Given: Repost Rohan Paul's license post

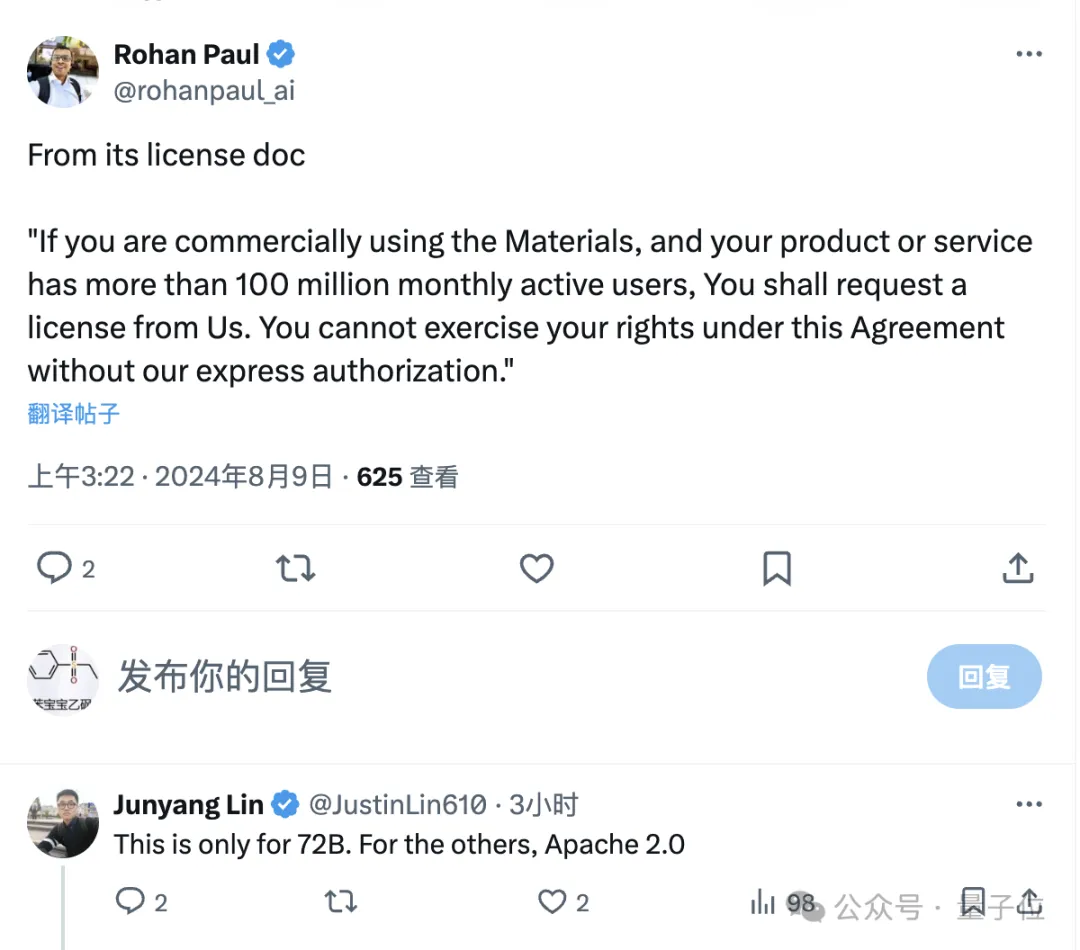Looking at the screenshot, I should [x=295, y=568].
